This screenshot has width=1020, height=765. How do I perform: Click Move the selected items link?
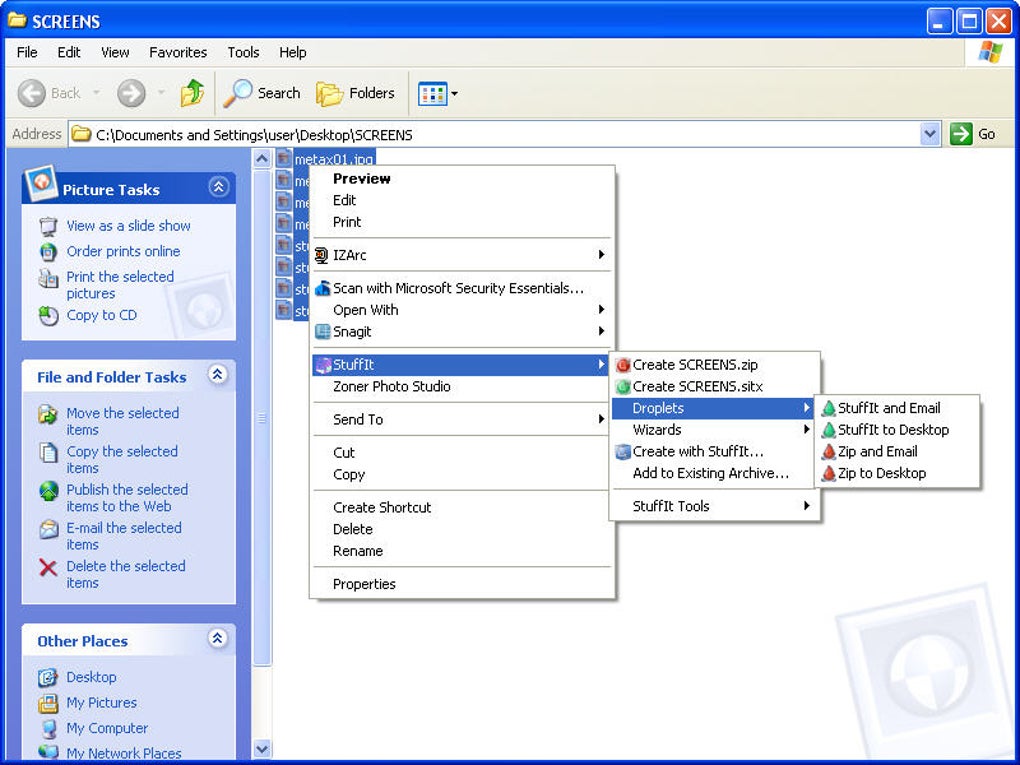pos(123,421)
